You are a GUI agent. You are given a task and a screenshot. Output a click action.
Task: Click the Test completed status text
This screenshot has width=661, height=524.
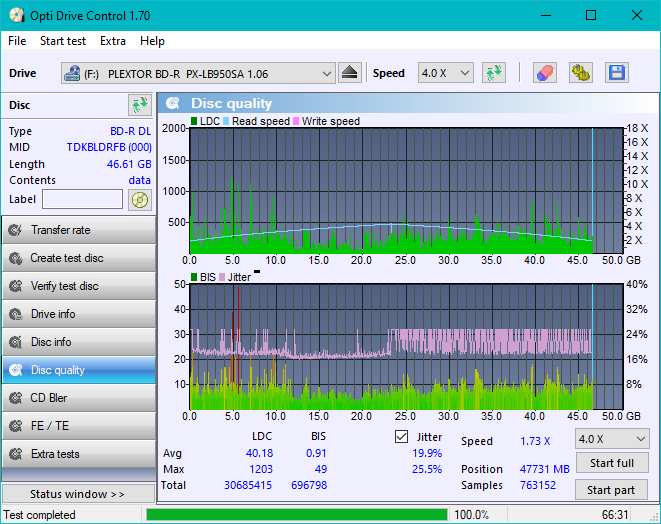pos(40,515)
